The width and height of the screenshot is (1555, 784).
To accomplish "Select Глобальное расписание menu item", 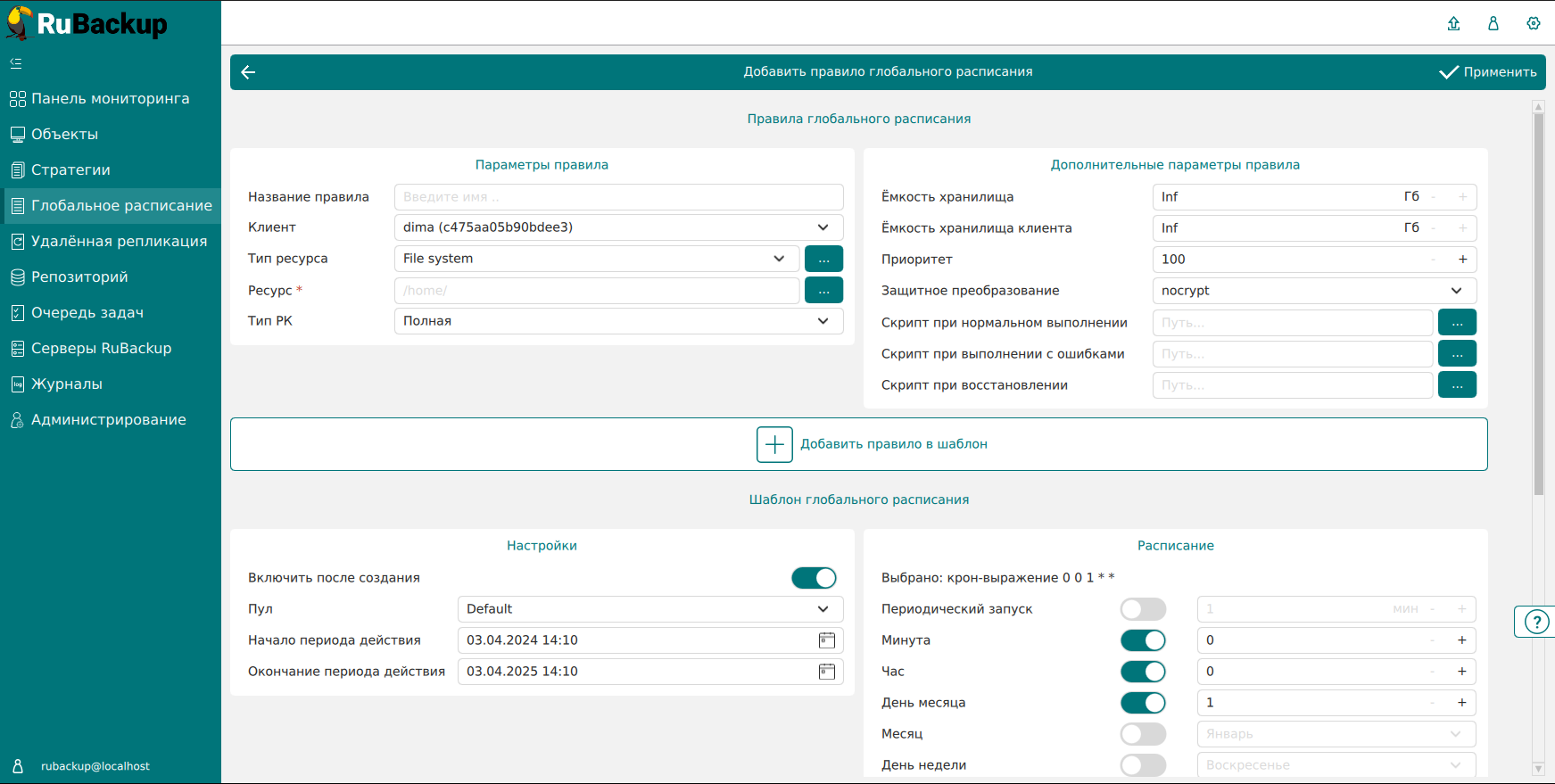I will pos(112,205).
